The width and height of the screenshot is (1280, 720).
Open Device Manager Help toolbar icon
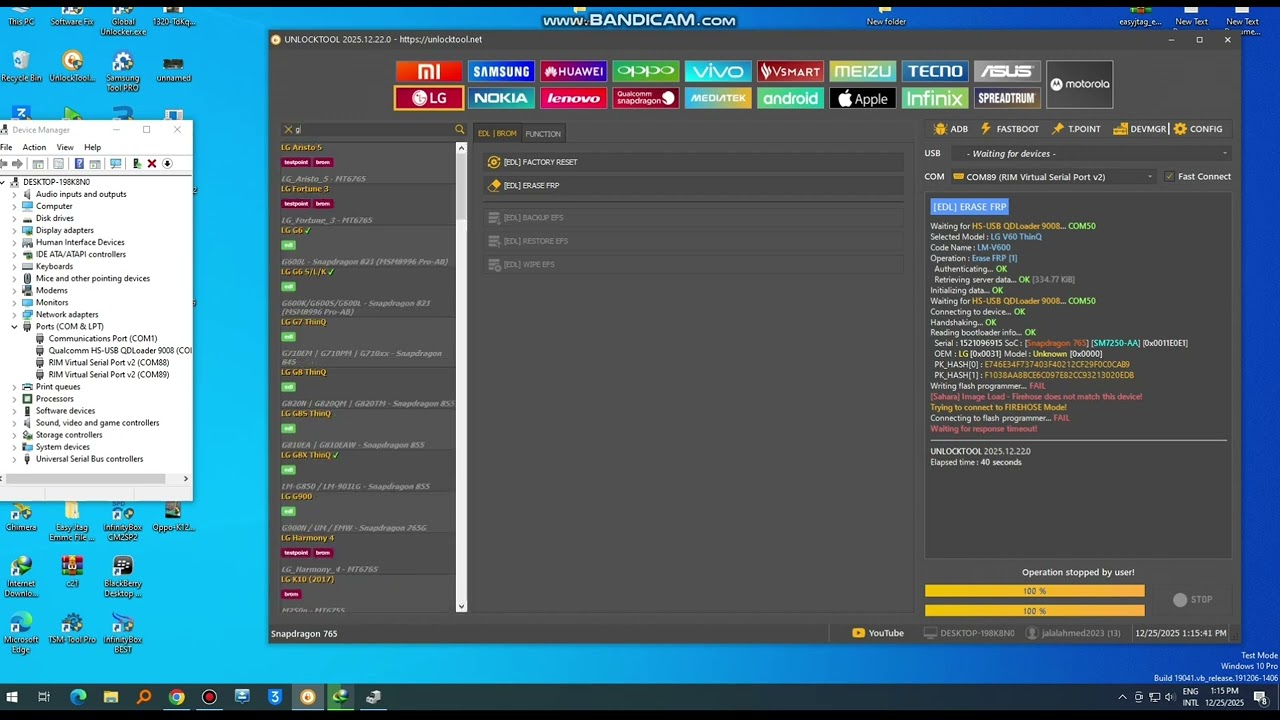[79, 164]
